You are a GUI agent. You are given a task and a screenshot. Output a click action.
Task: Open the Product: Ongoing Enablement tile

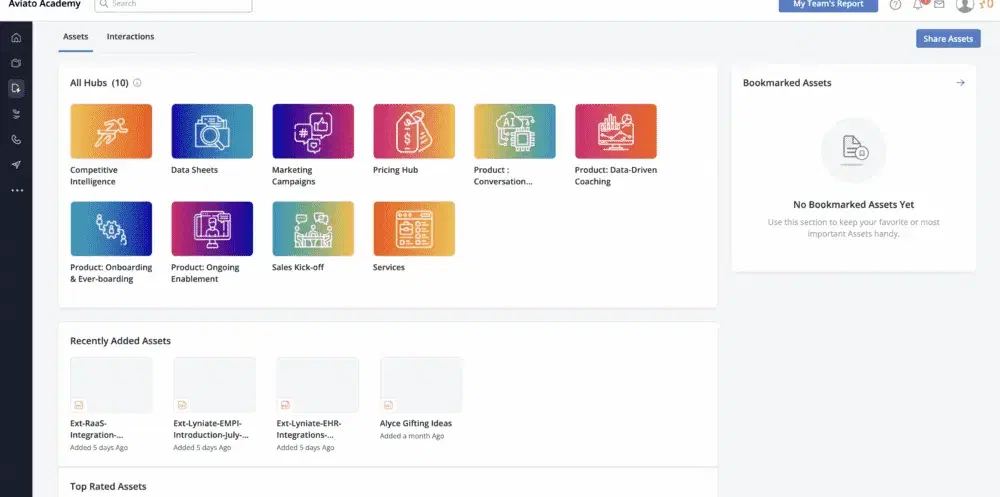pos(212,229)
